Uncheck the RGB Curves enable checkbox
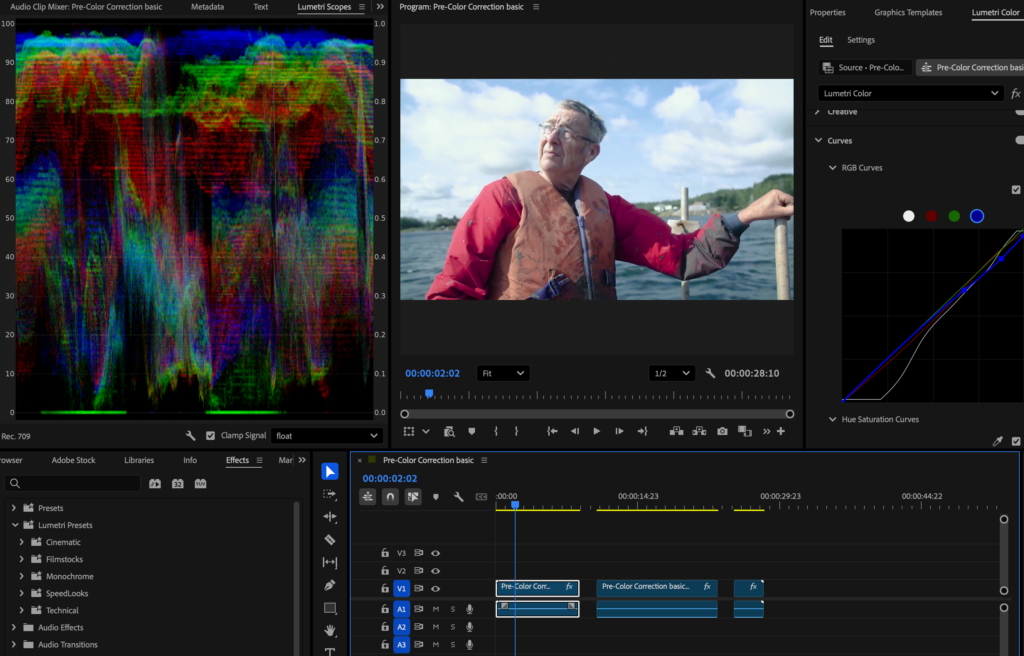This screenshot has height=656, width=1024. (1016, 190)
